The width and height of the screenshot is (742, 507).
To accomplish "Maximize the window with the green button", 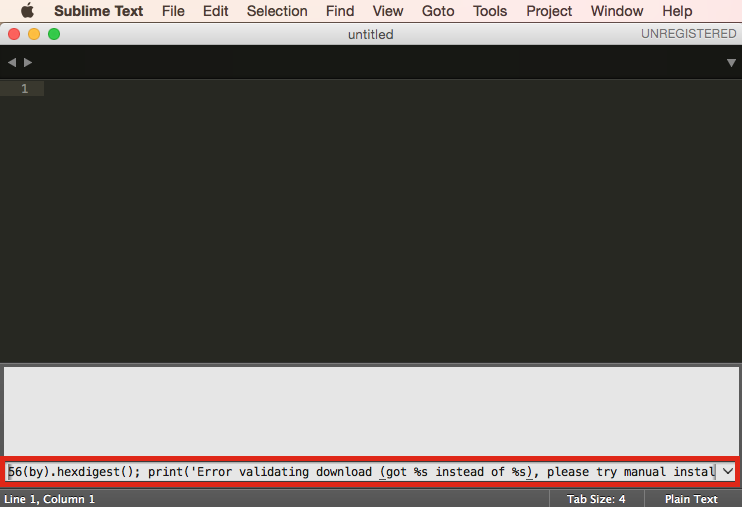I will click(x=54, y=34).
